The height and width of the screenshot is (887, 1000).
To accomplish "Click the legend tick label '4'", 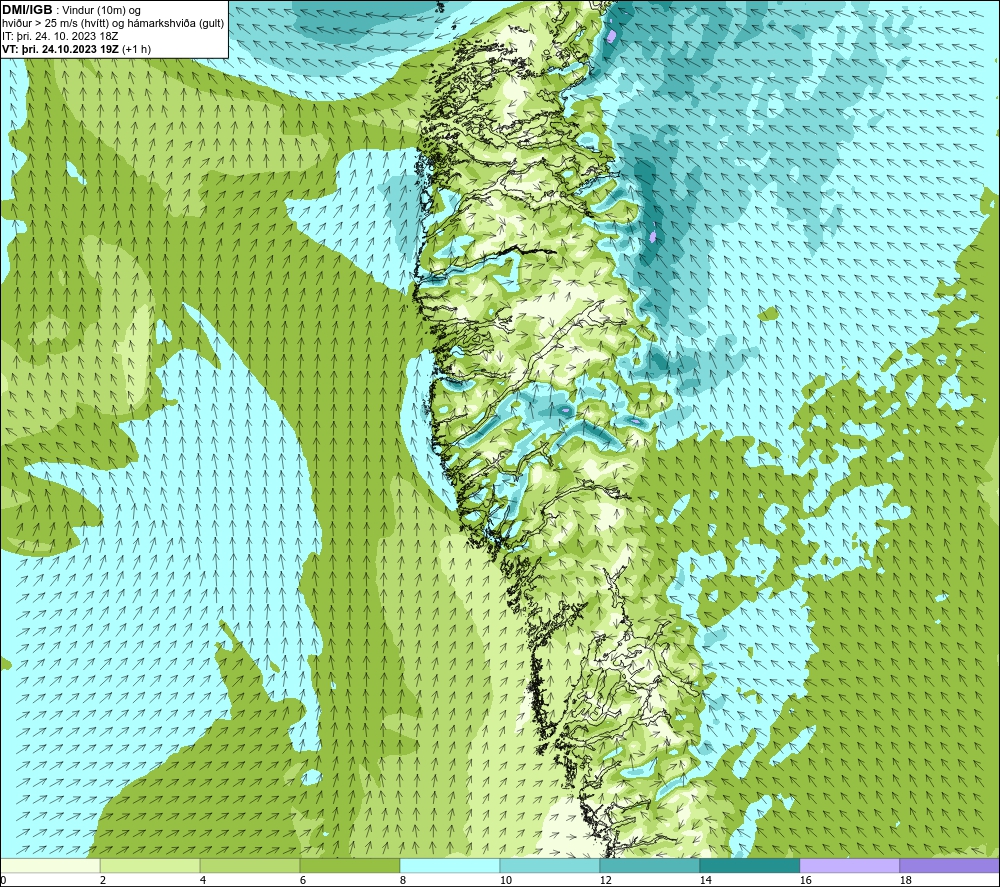I will coord(203,880).
